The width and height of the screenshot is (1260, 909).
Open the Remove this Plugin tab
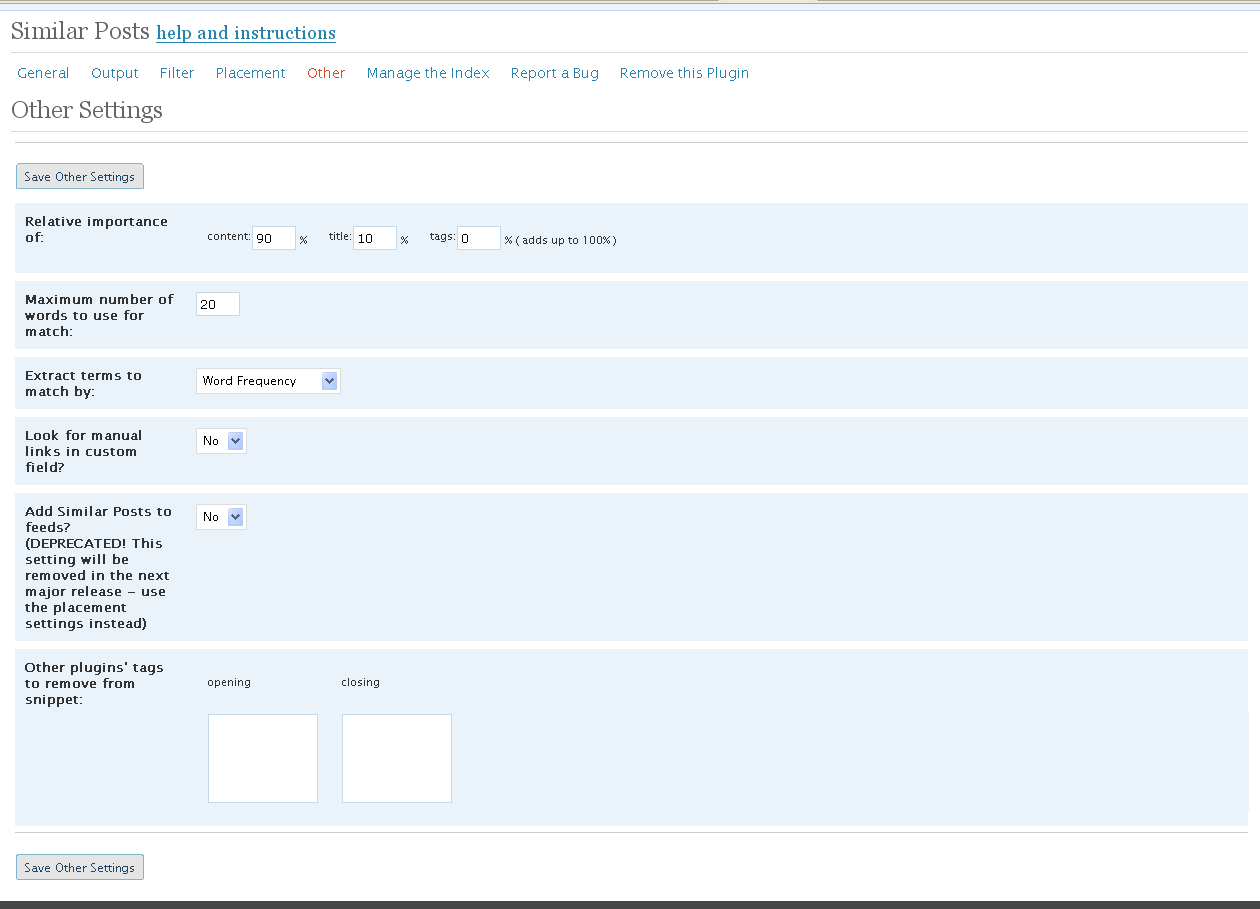[684, 73]
